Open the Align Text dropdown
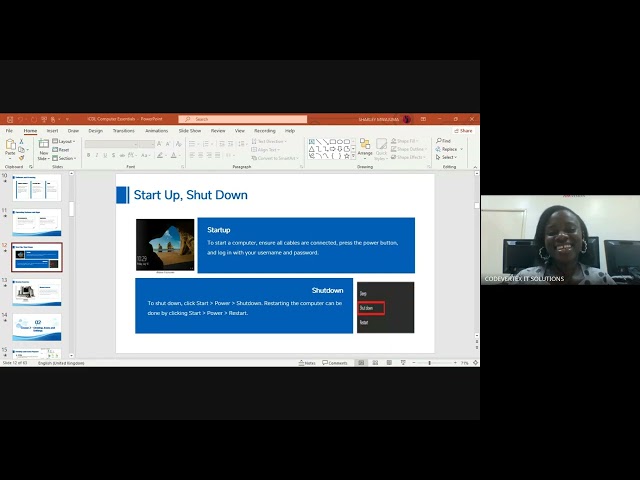The image size is (640, 480). pyautogui.click(x=266, y=150)
